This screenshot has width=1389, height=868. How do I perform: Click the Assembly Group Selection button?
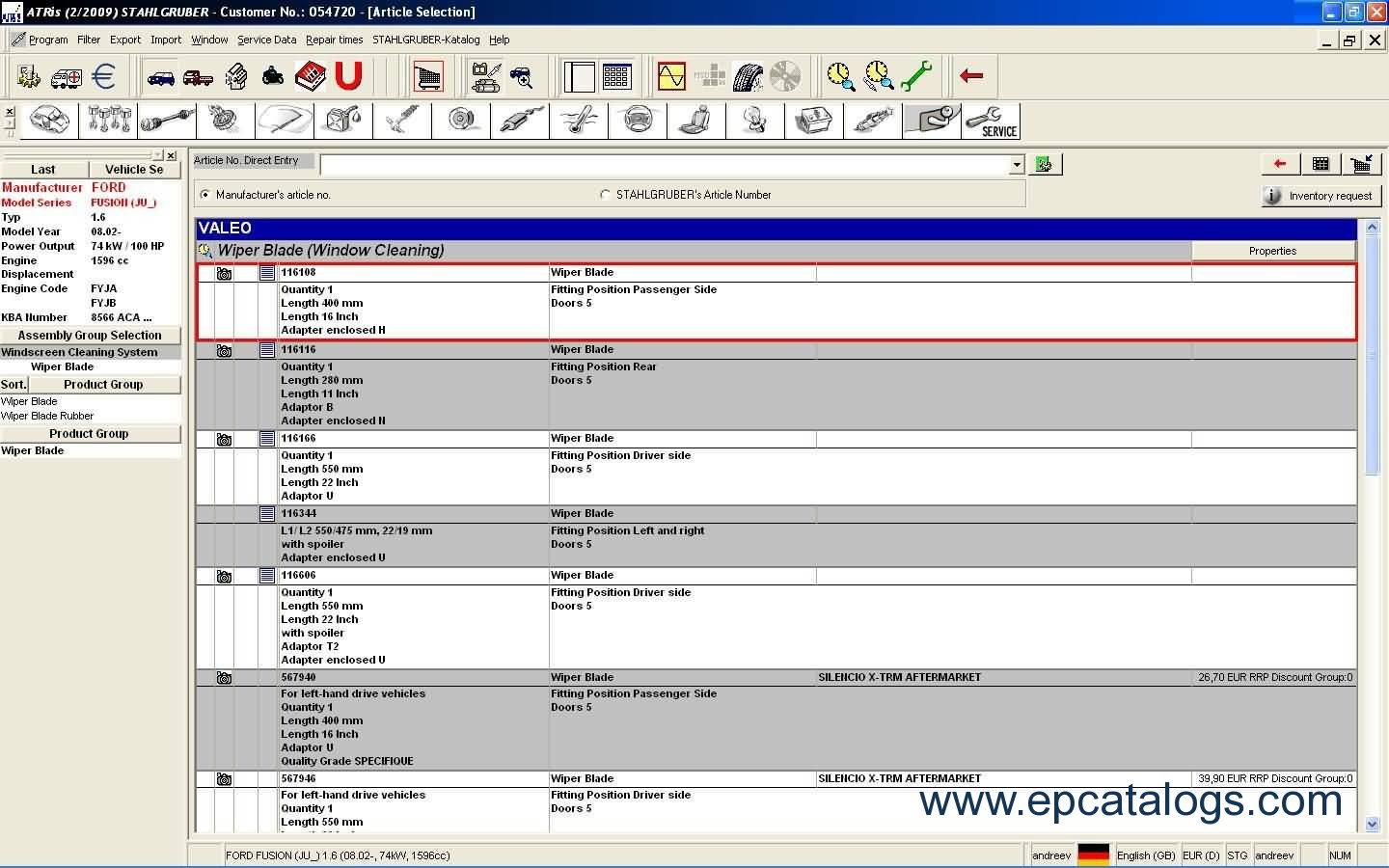[x=90, y=336]
